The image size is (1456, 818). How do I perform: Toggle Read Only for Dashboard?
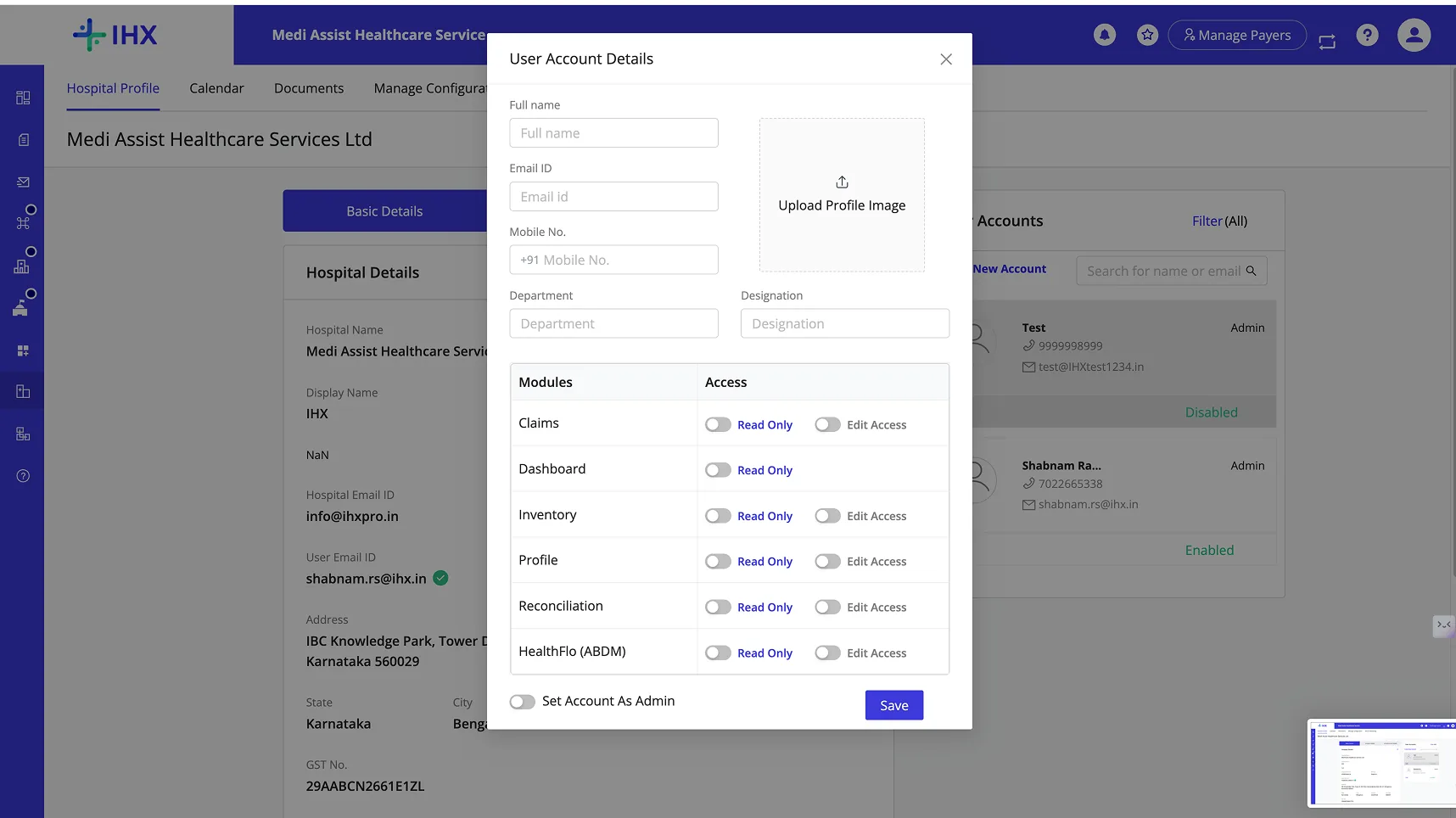click(718, 470)
